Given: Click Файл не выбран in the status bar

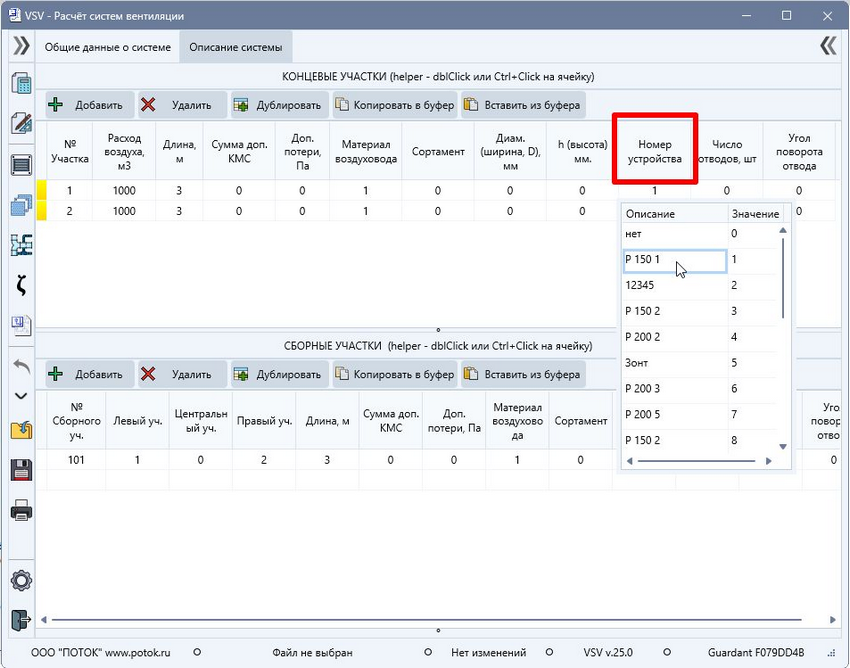Looking at the screenshot, I should click(x=312, y=652).
